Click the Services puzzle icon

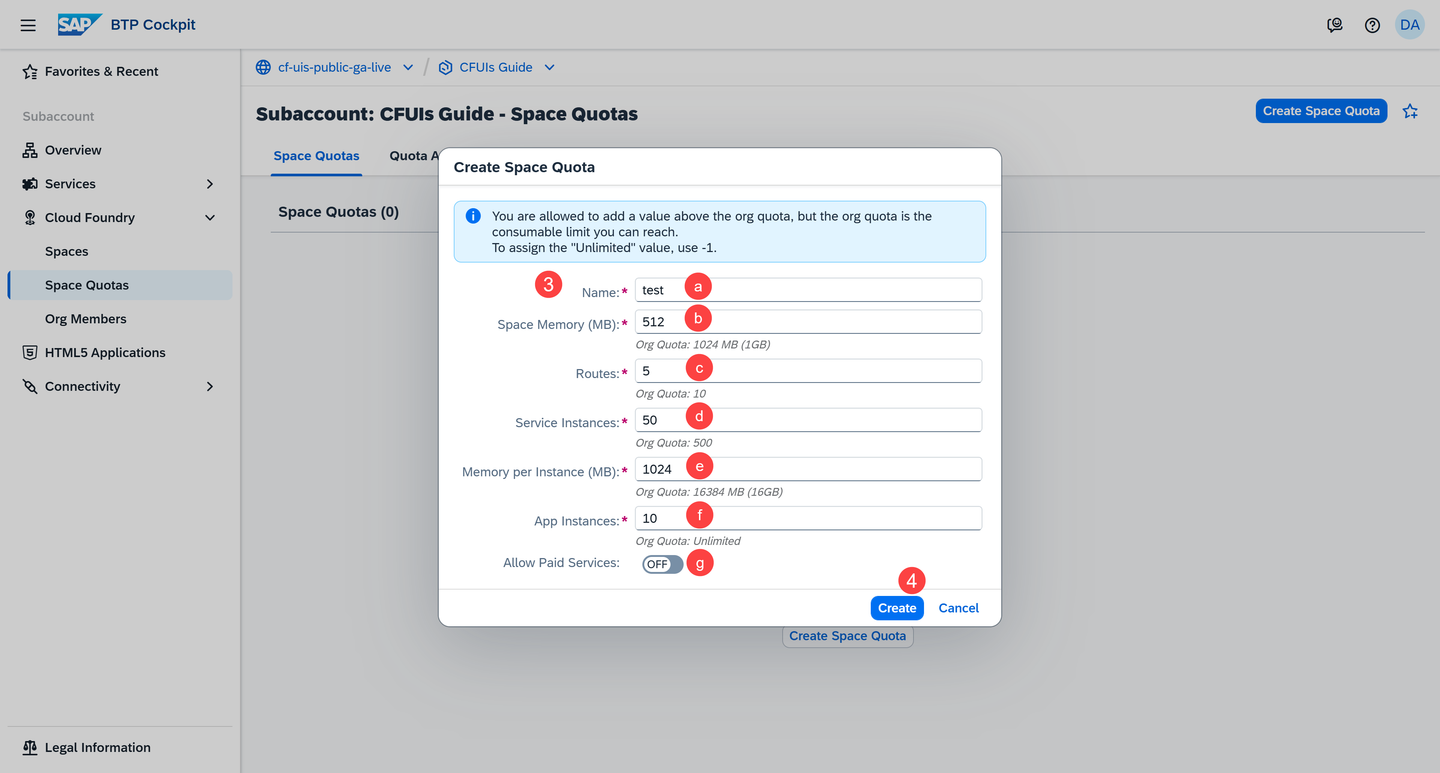point(30,184)
